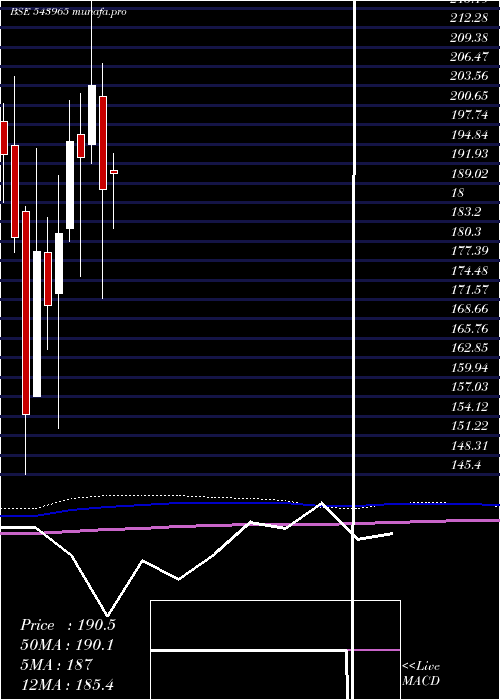
Task: Click the 197.74 axis value
Action: tap(469, 115)
